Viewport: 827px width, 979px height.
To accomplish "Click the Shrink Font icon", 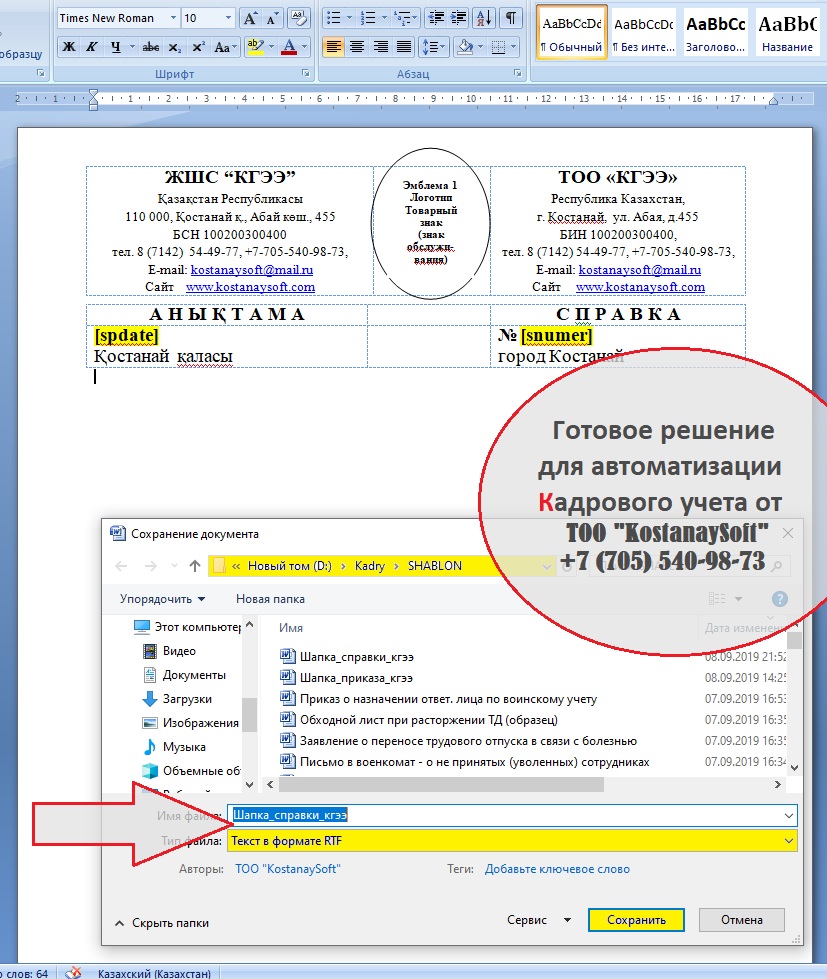I will [272, 18].
